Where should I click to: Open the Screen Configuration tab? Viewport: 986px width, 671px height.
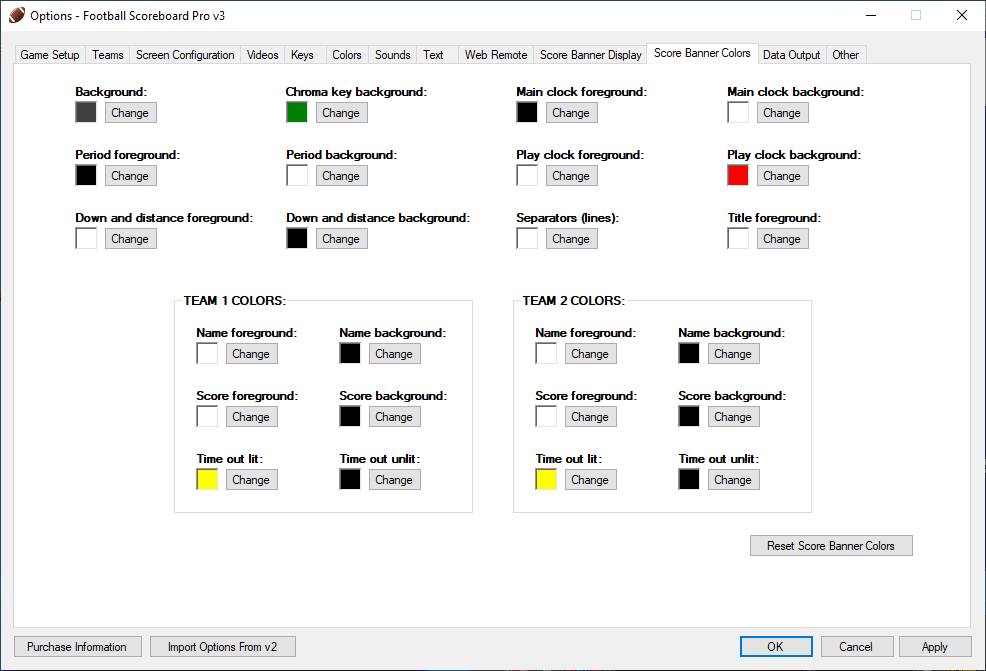click(x=185, y=55)
